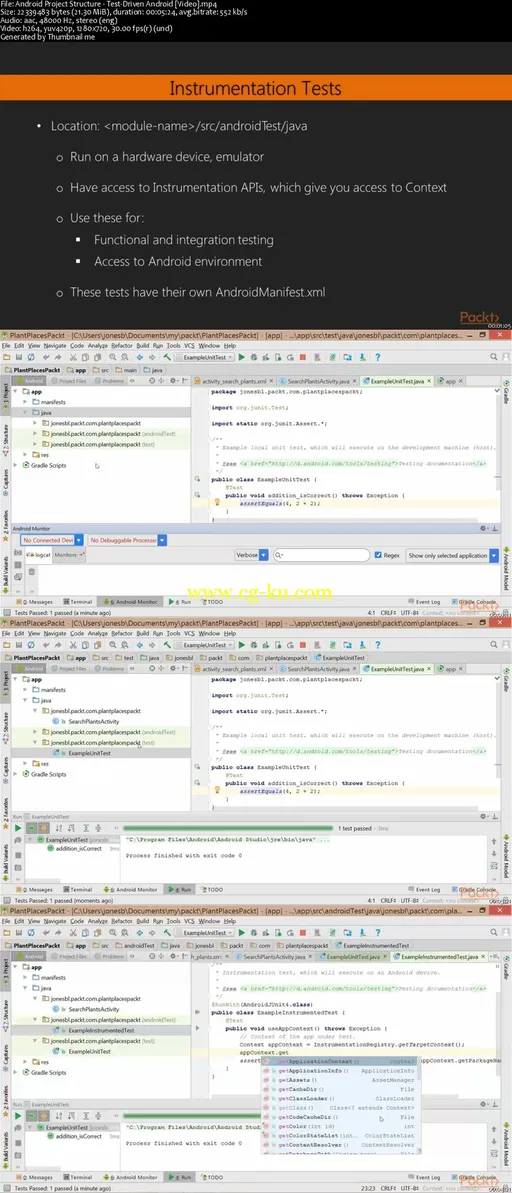The image size is (512, 1193).
Task: Expand res folder in autocomplete screenshot
Action: click(25, 1061)
